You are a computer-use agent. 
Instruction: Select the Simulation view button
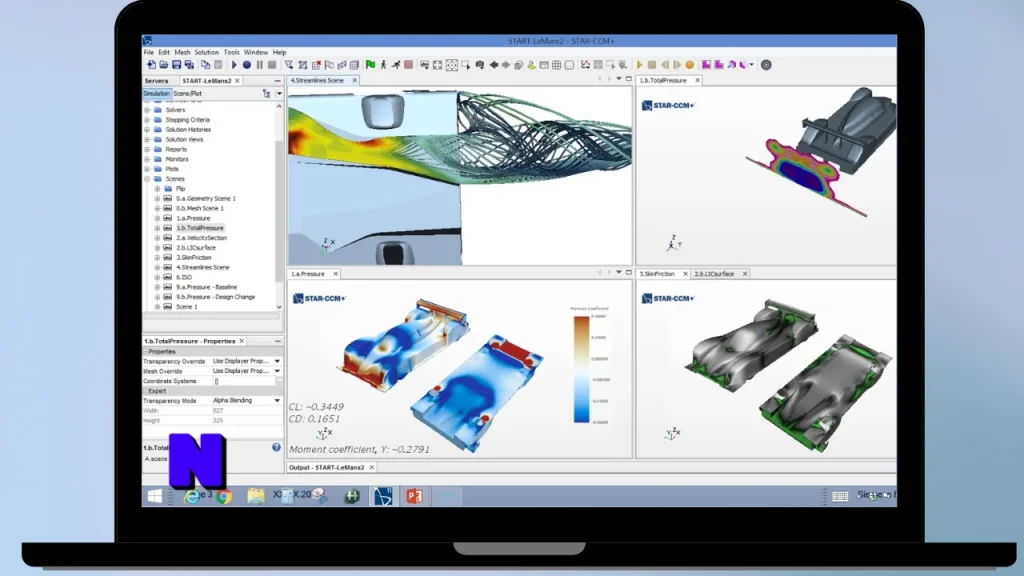click(x=156, y=93)
